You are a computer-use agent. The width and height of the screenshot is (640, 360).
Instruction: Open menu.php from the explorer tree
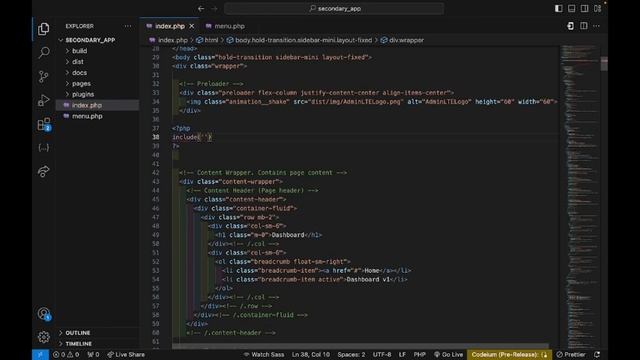[87, 116]
